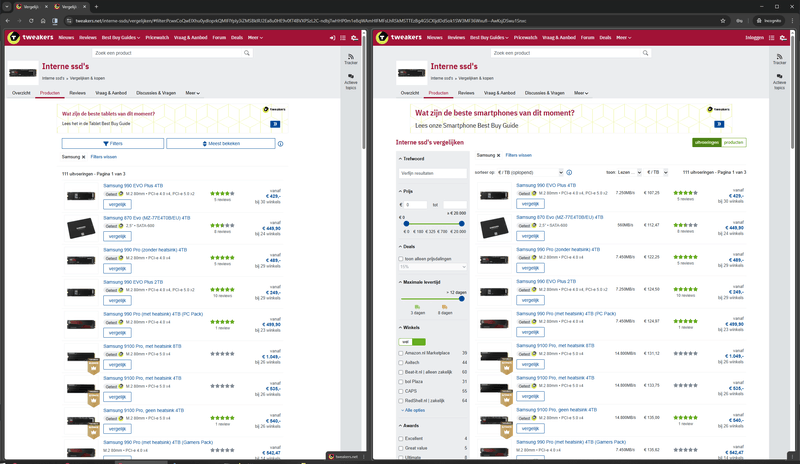Open the tab search chevron at top left

click(7, 7)
